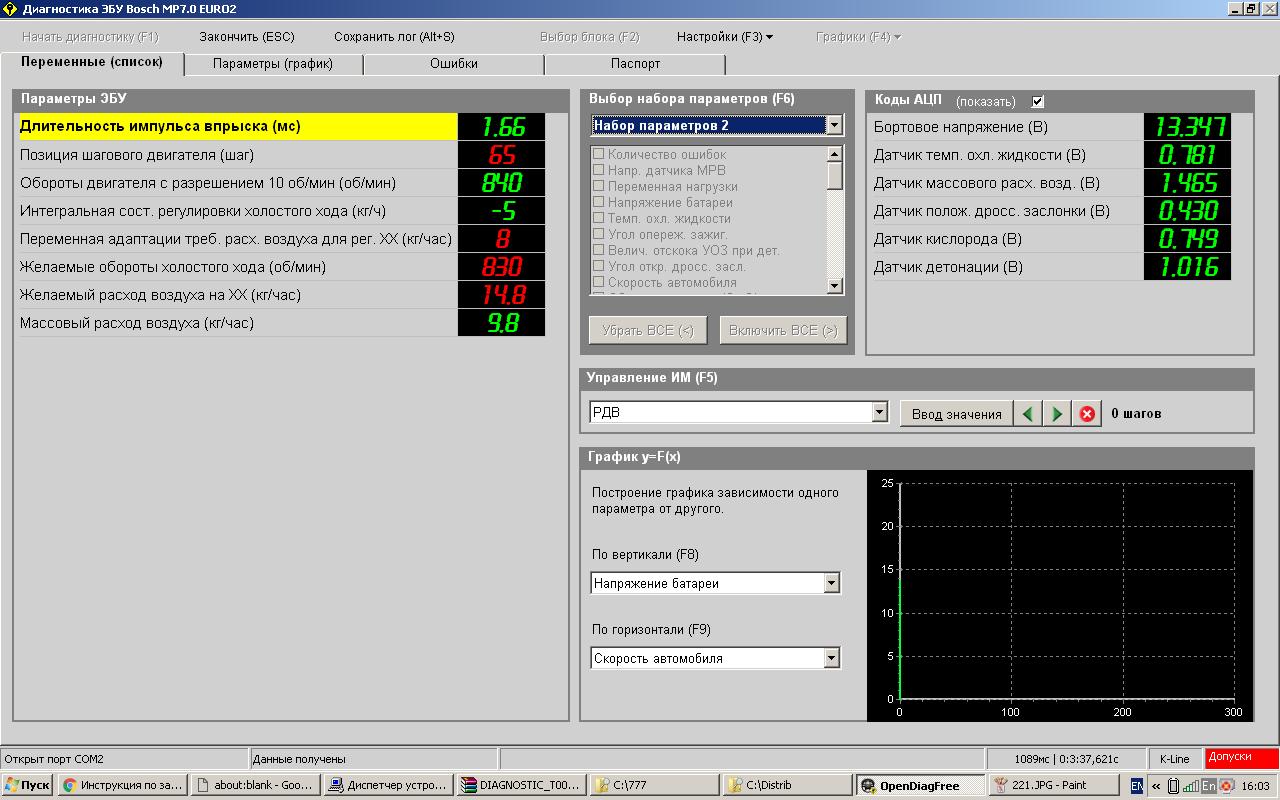Open the C:\777 folder taskbar item

[654, 785]
